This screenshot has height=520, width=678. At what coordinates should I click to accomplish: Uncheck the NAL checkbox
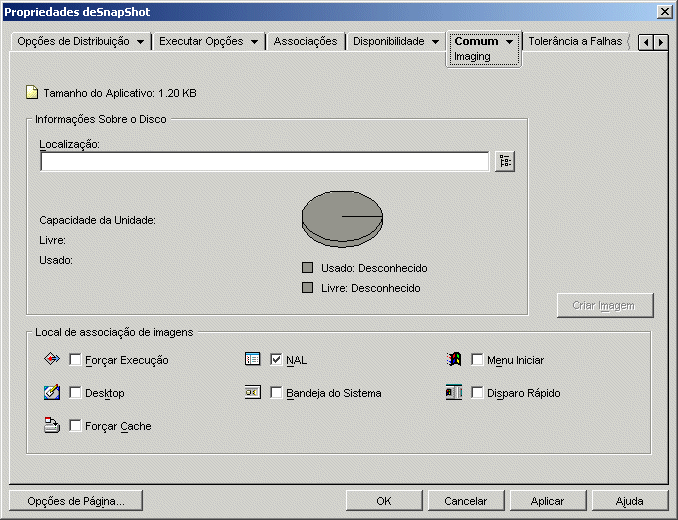pyautogui.click(x=276, y=360)
